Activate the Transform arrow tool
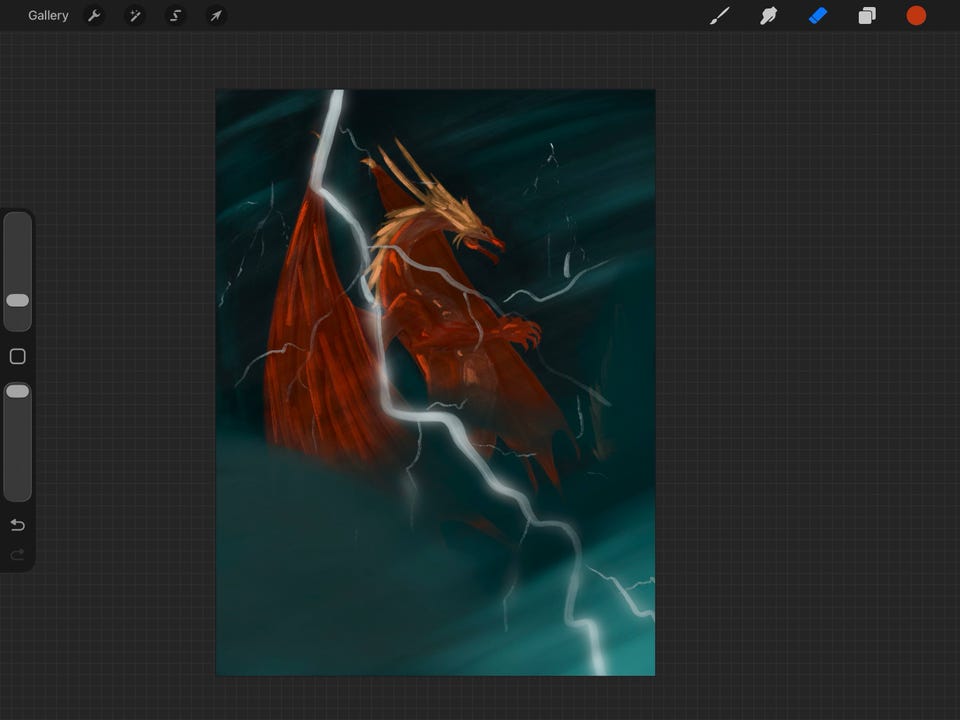Viewport: 960px width, 720px height. (x=216, y=15)
